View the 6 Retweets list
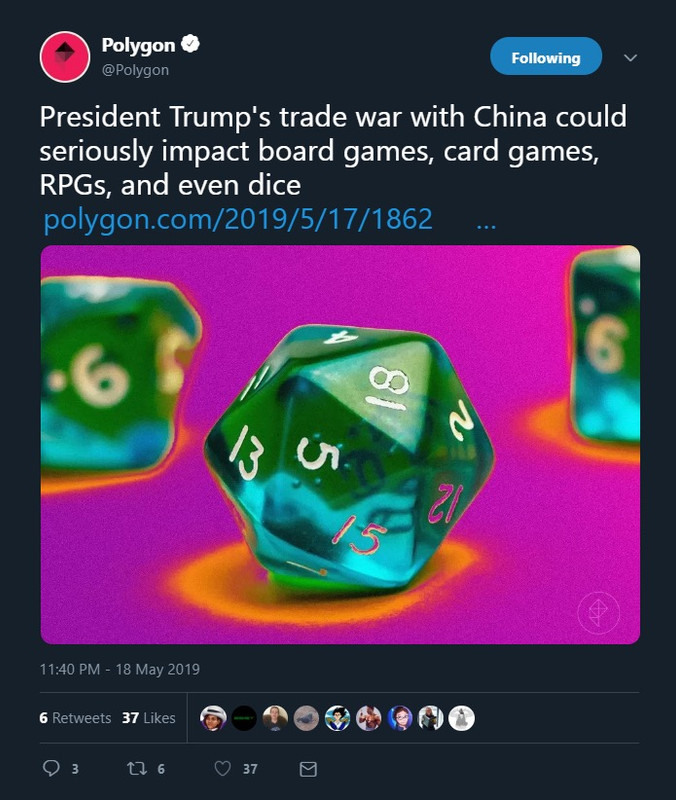The image size is (676, 800). [75, 718]
